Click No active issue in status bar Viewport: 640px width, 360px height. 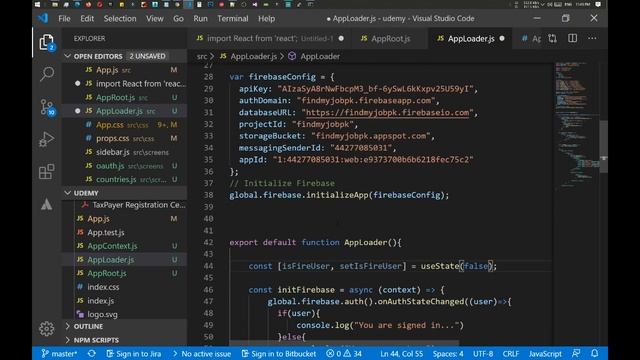pyautogui.click(x=202, y=353)
